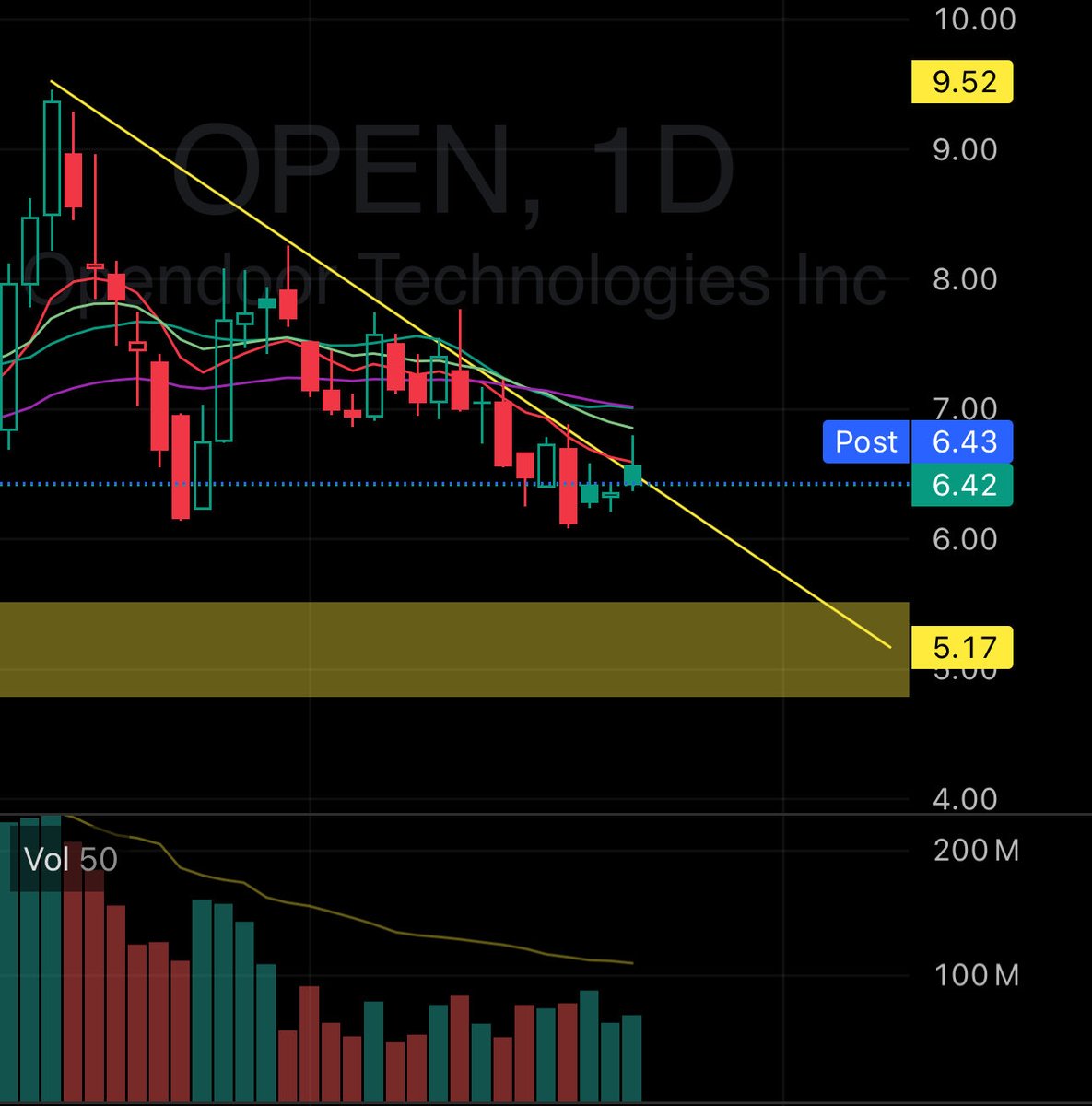Click the latest green candlestick
This screenshot has width=1092, height=1106.
pos(633,475)
